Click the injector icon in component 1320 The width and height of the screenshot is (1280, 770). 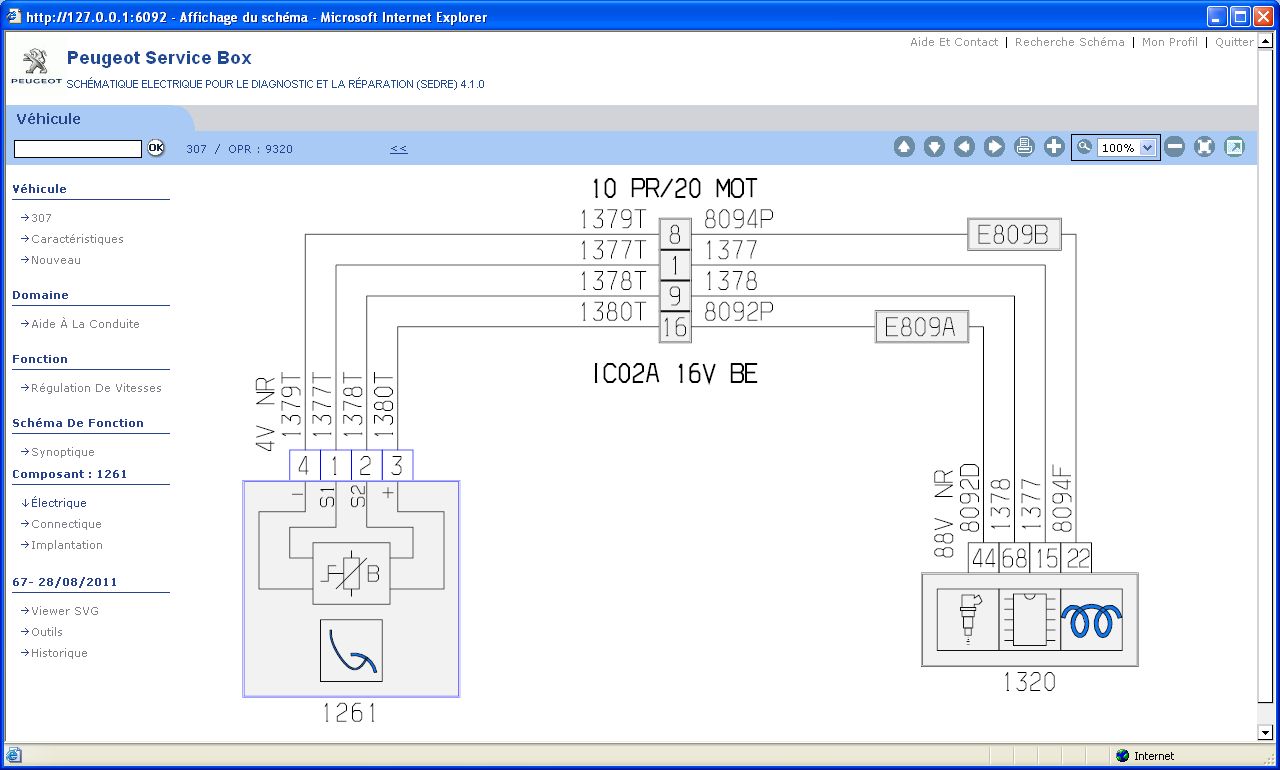[x=968, y=620]
